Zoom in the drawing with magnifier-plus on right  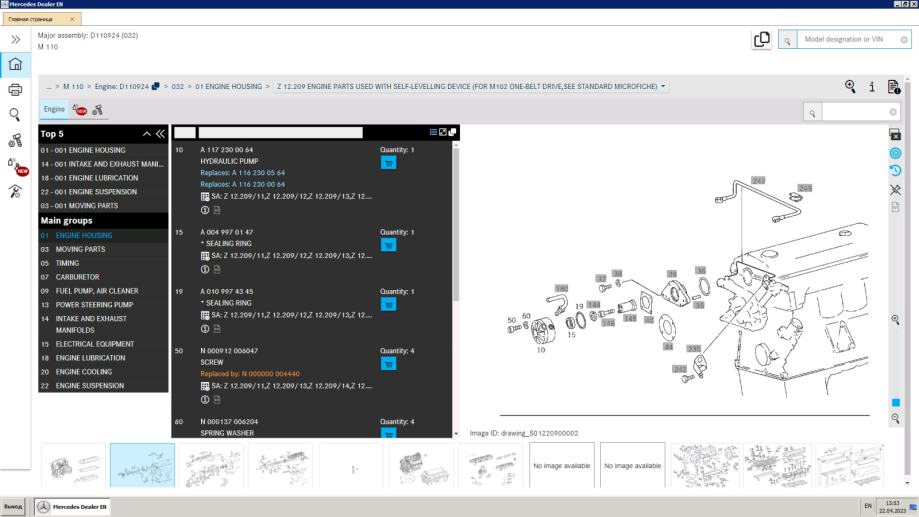click(896, 319)
